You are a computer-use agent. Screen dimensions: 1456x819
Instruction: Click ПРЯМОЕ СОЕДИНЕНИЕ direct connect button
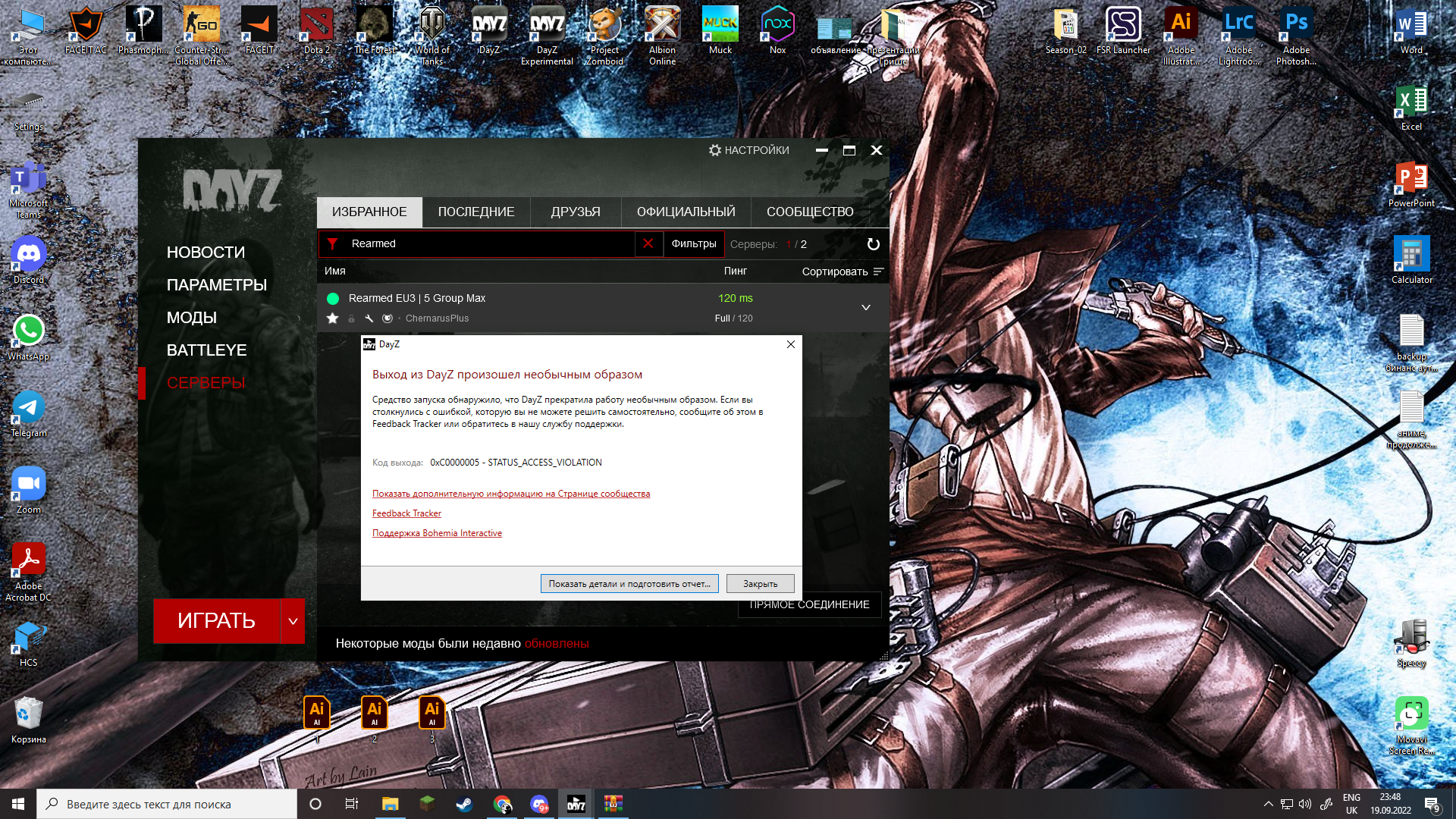pyautogui.click(x=809, y=605)
